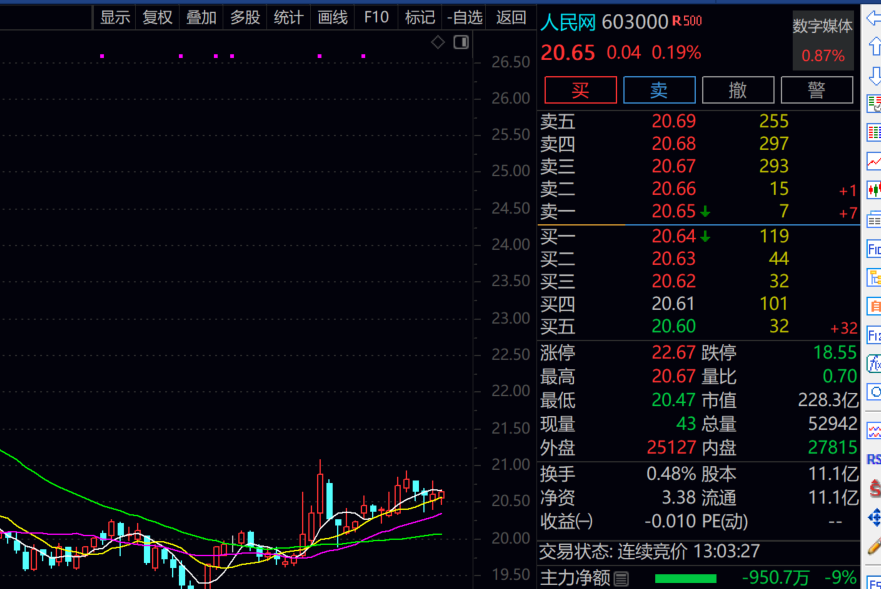Select the 买五 price 20.60

(674, 327)
